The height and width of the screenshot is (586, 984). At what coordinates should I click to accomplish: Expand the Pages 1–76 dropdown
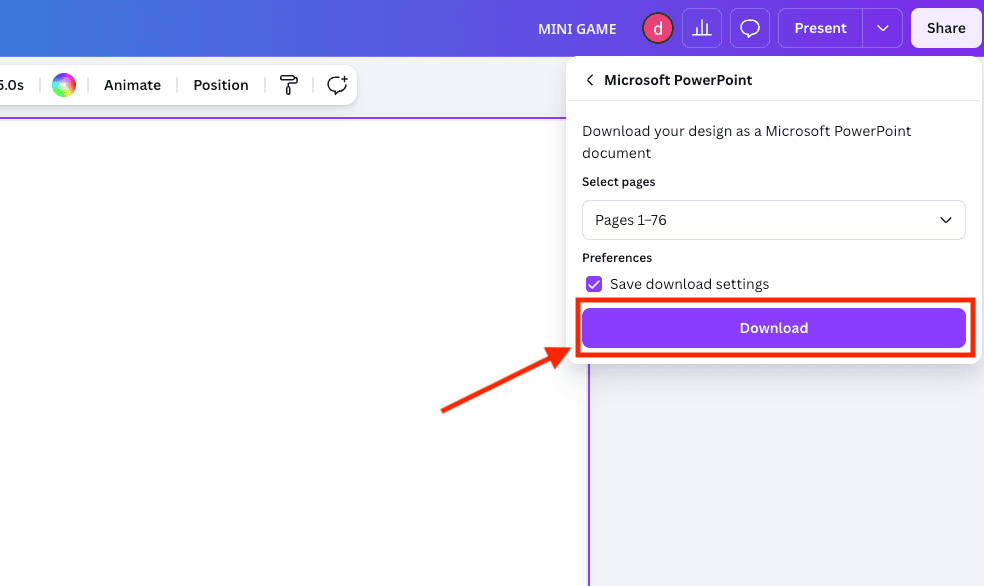tap(773, 220)
